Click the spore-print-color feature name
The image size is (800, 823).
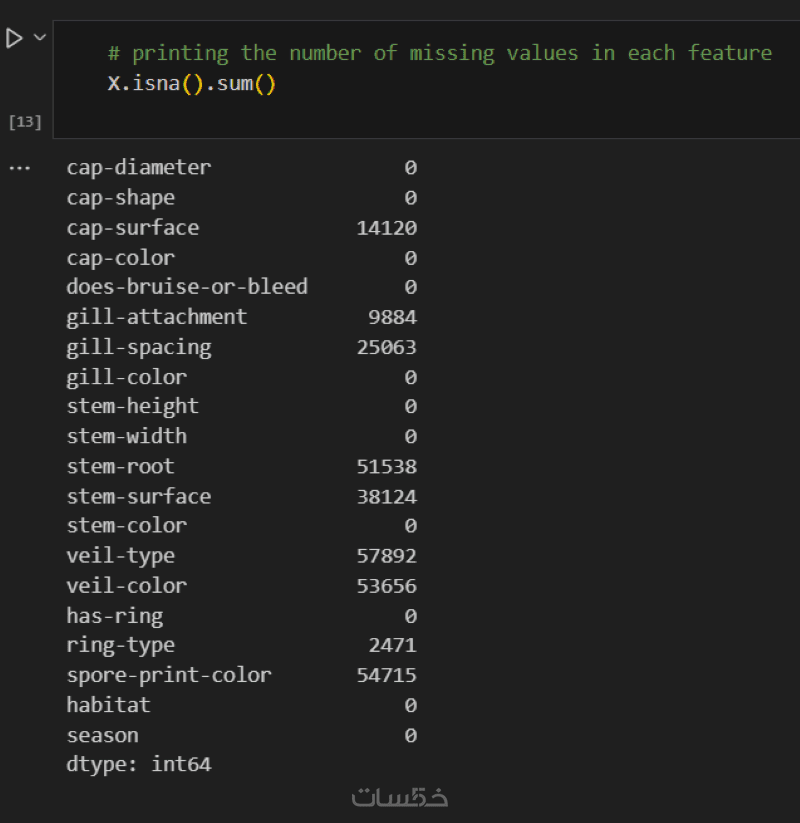click(x=169, y=675)
